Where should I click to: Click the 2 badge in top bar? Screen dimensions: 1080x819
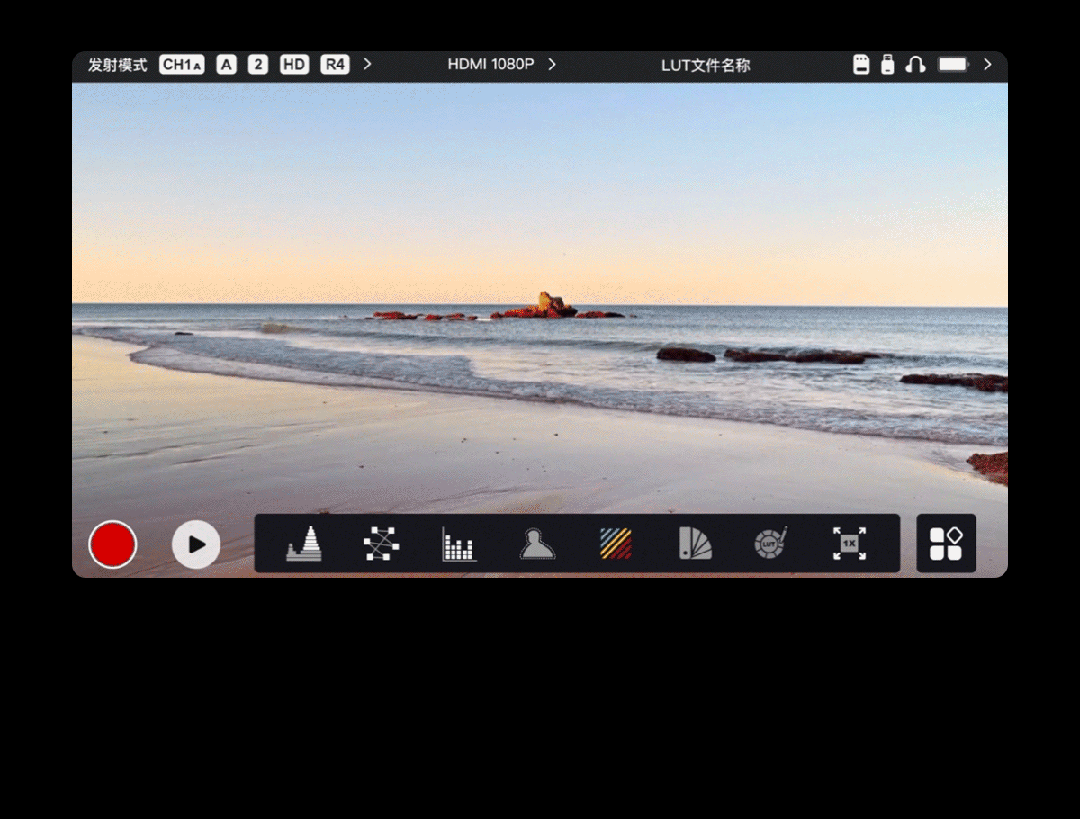click(x=258, y=65)
